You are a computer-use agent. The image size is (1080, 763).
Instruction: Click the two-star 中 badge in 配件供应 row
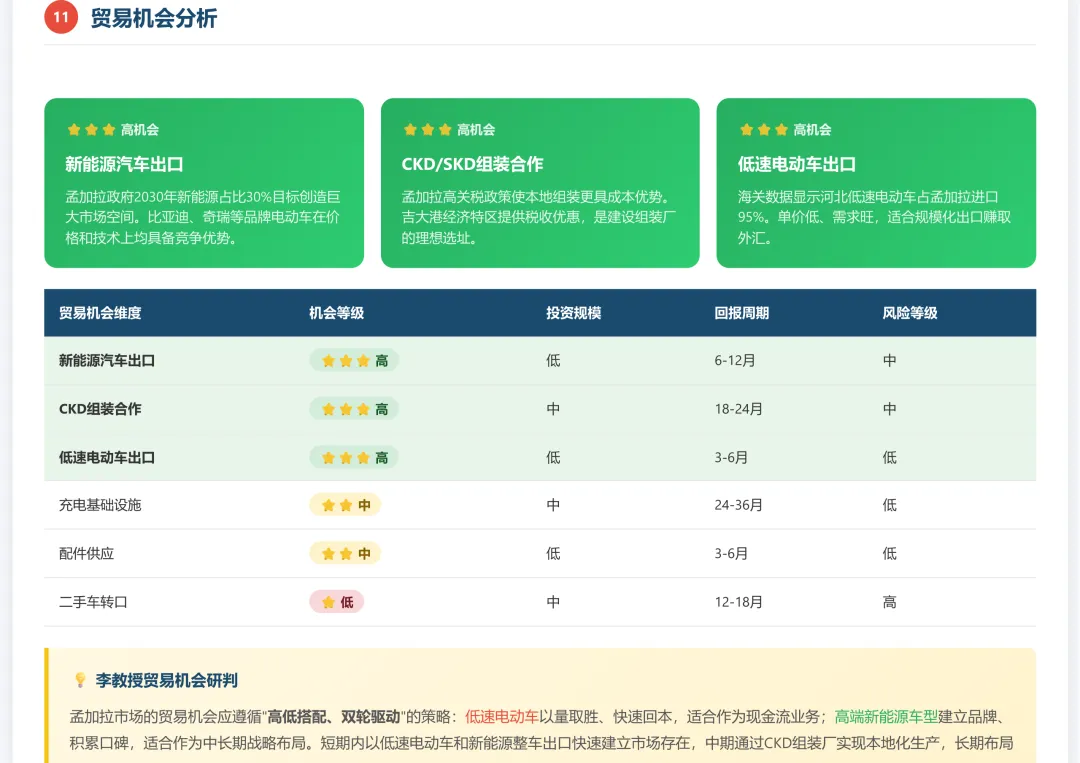345,554
